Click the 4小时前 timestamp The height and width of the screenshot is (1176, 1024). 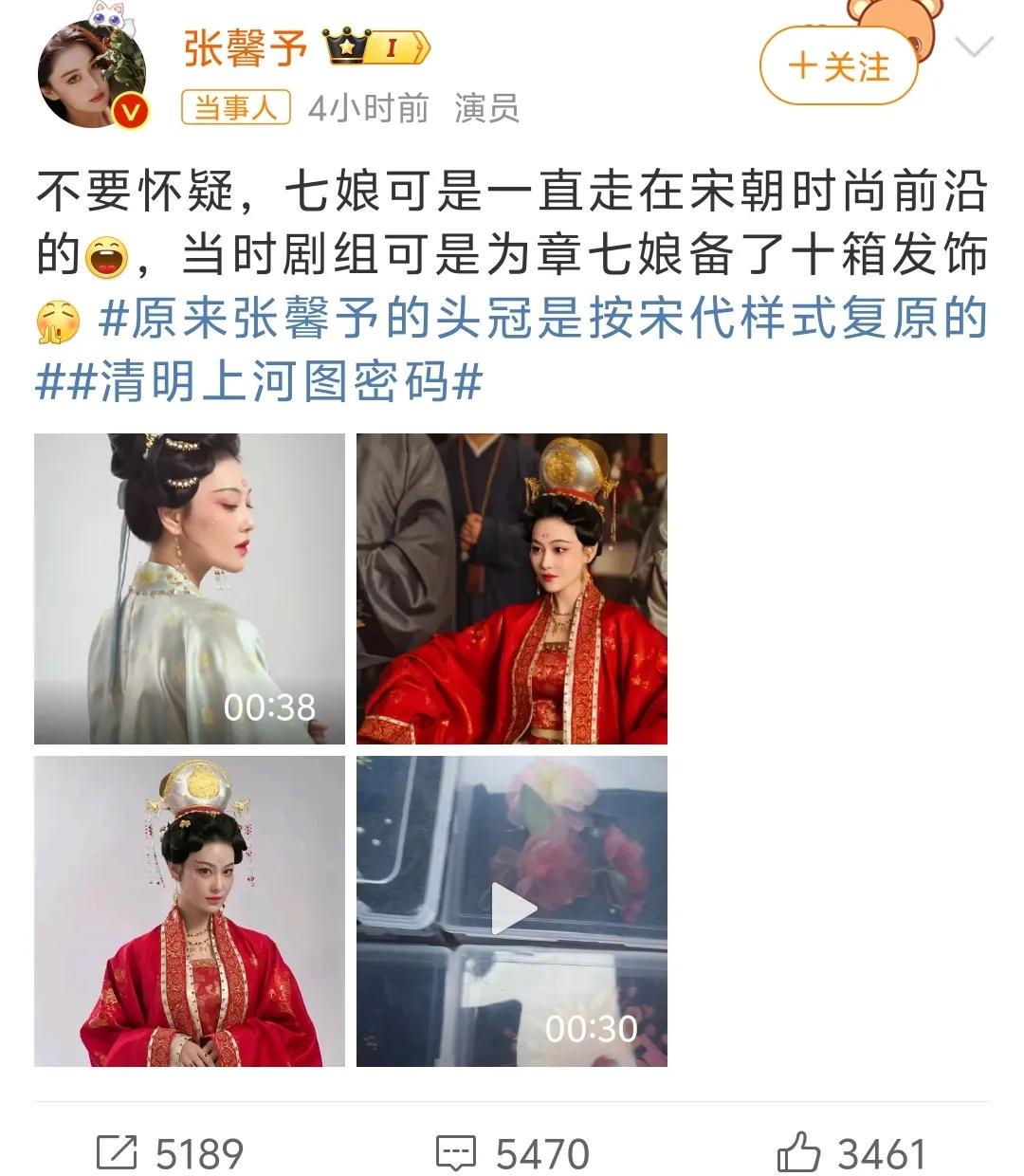[368, 108]
